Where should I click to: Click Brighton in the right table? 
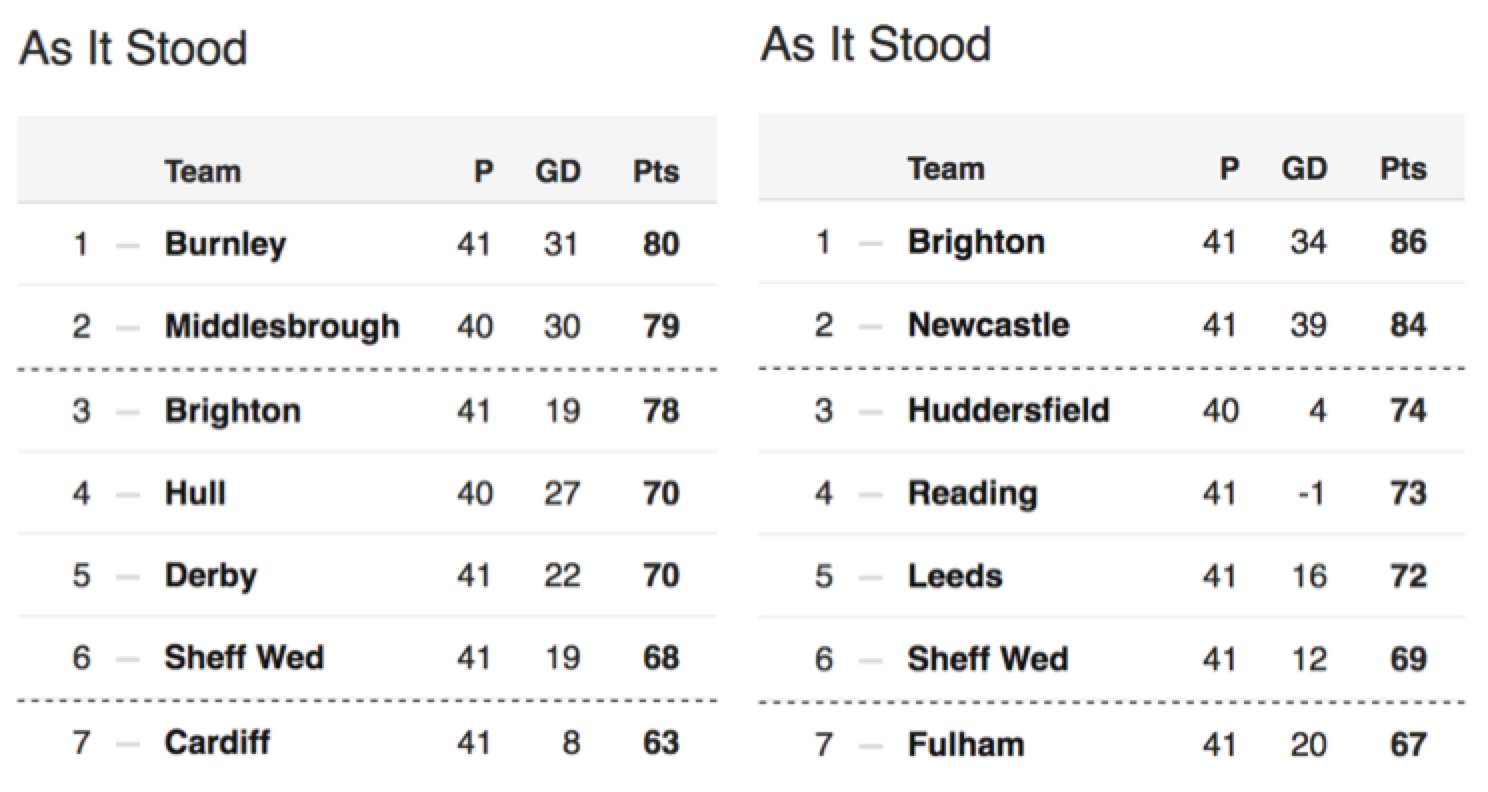point(976,242)
